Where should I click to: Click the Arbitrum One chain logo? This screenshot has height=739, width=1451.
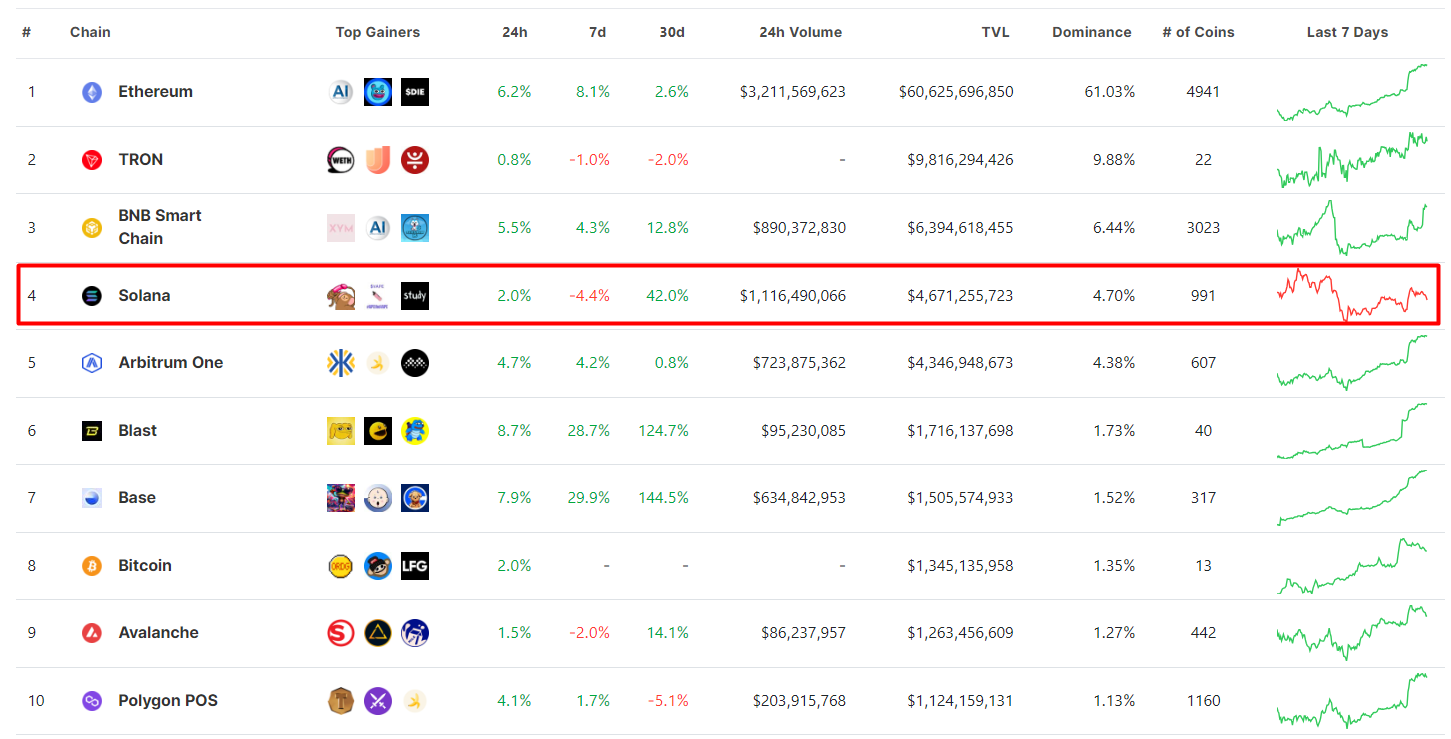coord(92,363)
